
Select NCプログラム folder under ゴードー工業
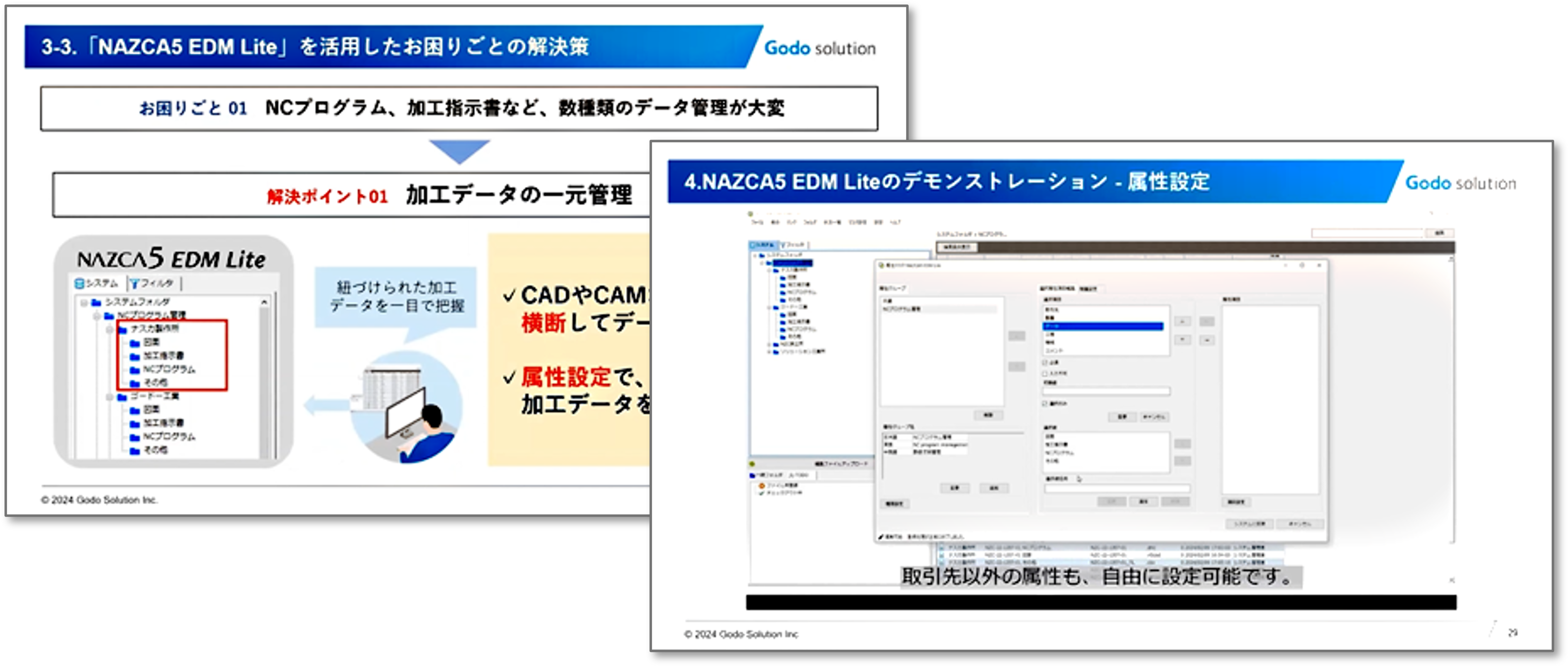click(x=162, y=437)
